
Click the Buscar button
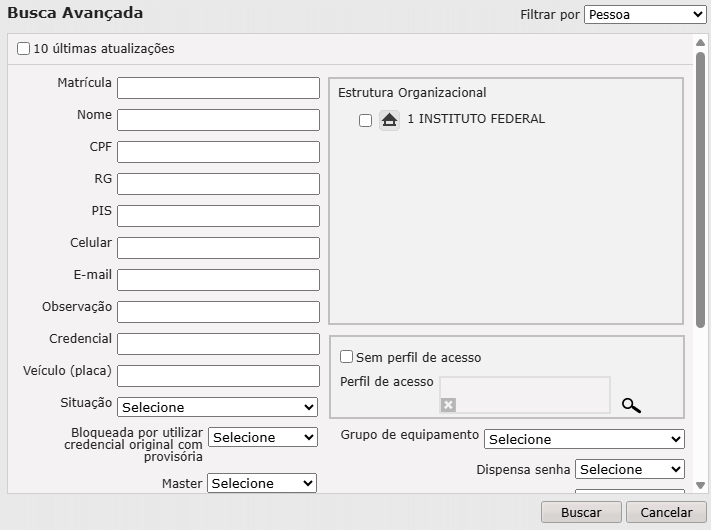pos(581,512)
